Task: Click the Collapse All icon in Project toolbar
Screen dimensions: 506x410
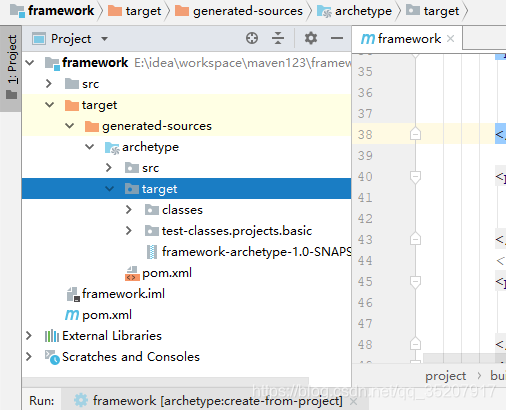Action: click(278, 38)
